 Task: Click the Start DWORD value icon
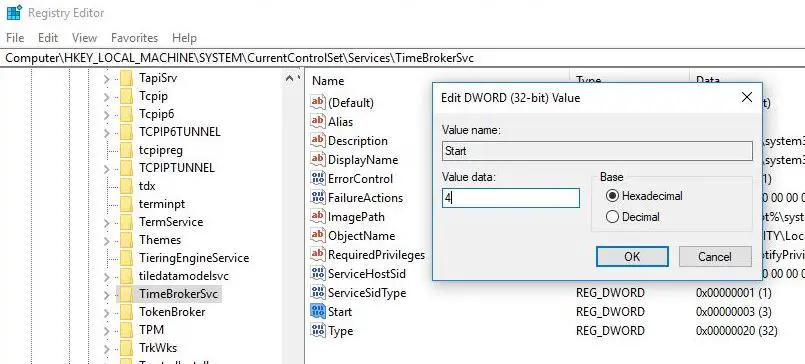click(318, 311)
